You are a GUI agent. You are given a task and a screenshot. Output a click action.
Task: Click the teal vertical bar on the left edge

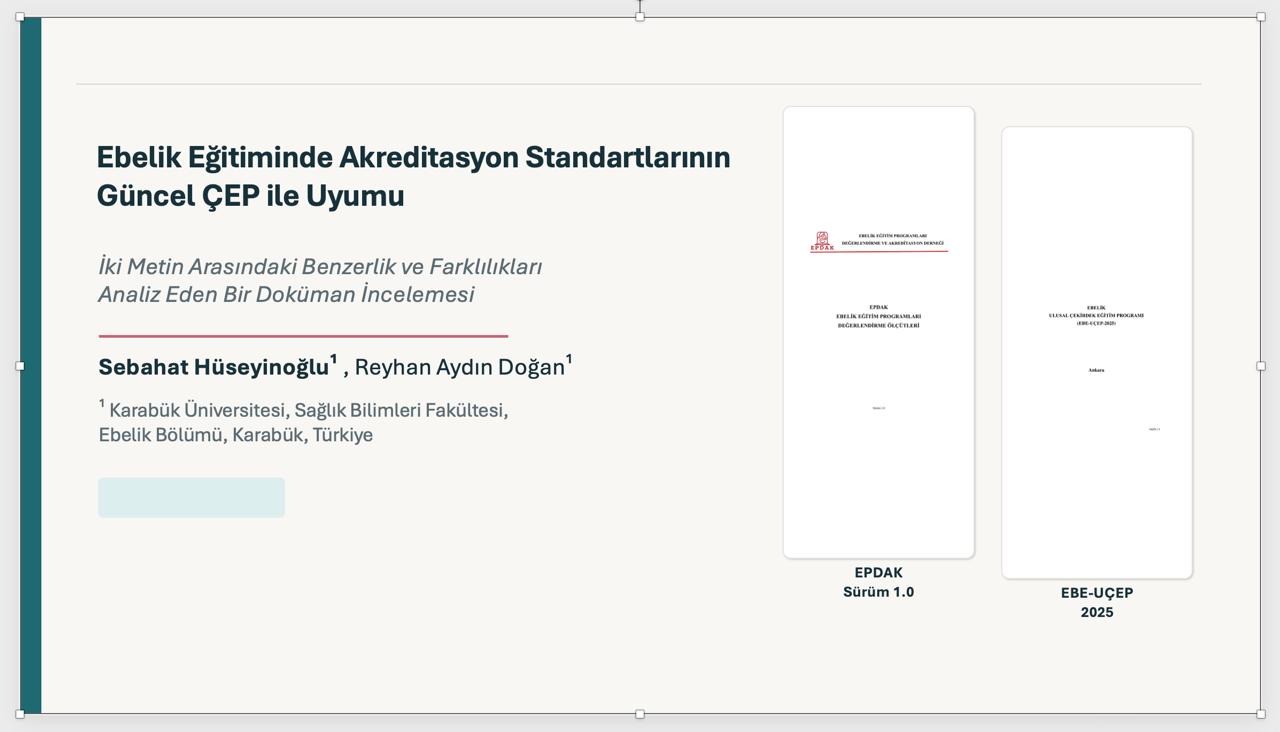pos(31,366)
